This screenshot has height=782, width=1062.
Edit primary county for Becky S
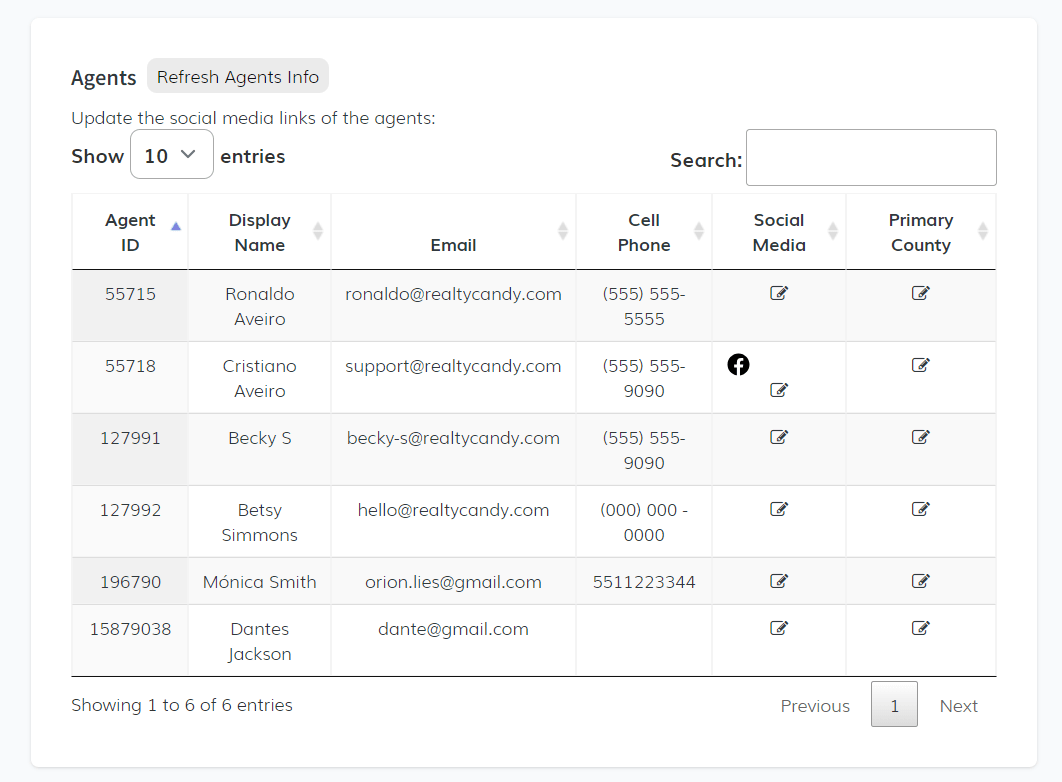[x=921, y=437]
